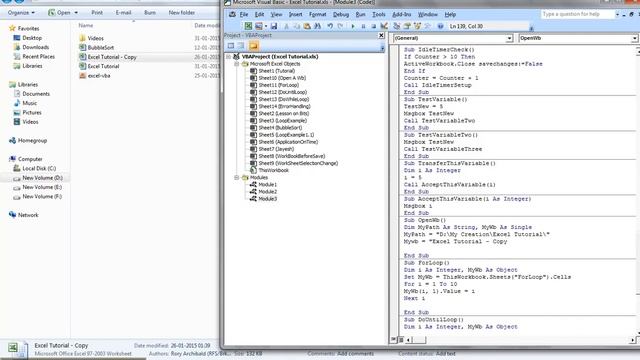
Task: Click New folder in the Explorer toolbar
Action: [182, 13]
